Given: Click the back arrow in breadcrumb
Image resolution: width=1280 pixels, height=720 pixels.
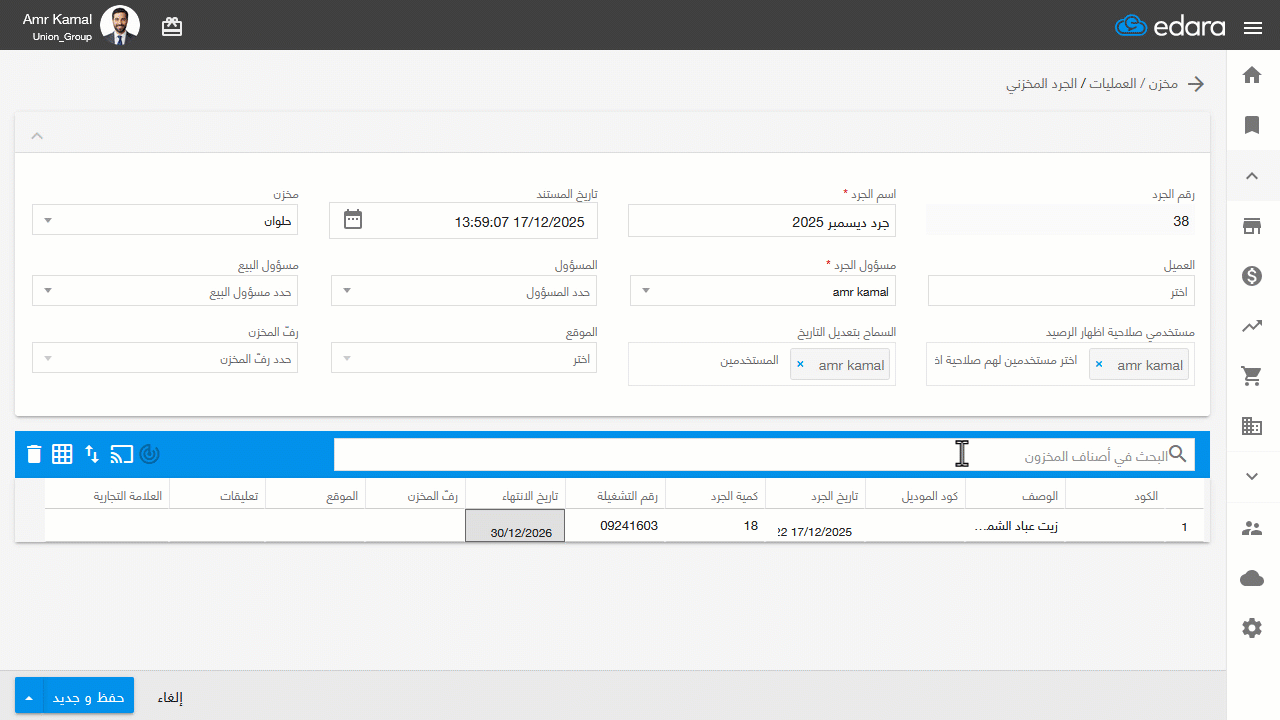Looking at the screenshot, I should click(x=1195, y=84).
